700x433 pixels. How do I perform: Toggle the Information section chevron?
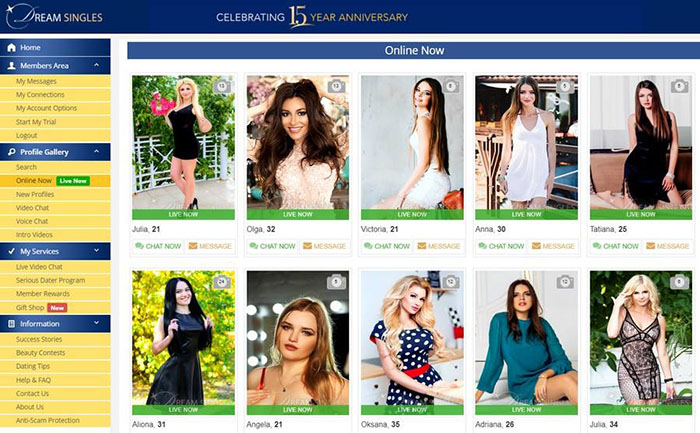pos(96,323)
